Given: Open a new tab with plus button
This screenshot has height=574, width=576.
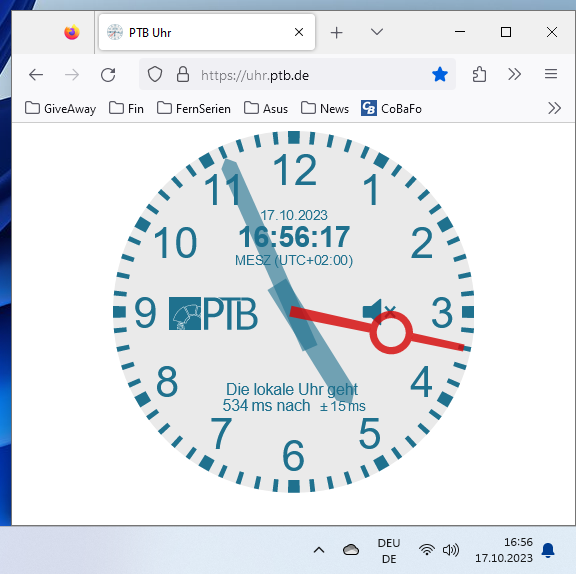Looking at the screenshot, I should 336,33.
